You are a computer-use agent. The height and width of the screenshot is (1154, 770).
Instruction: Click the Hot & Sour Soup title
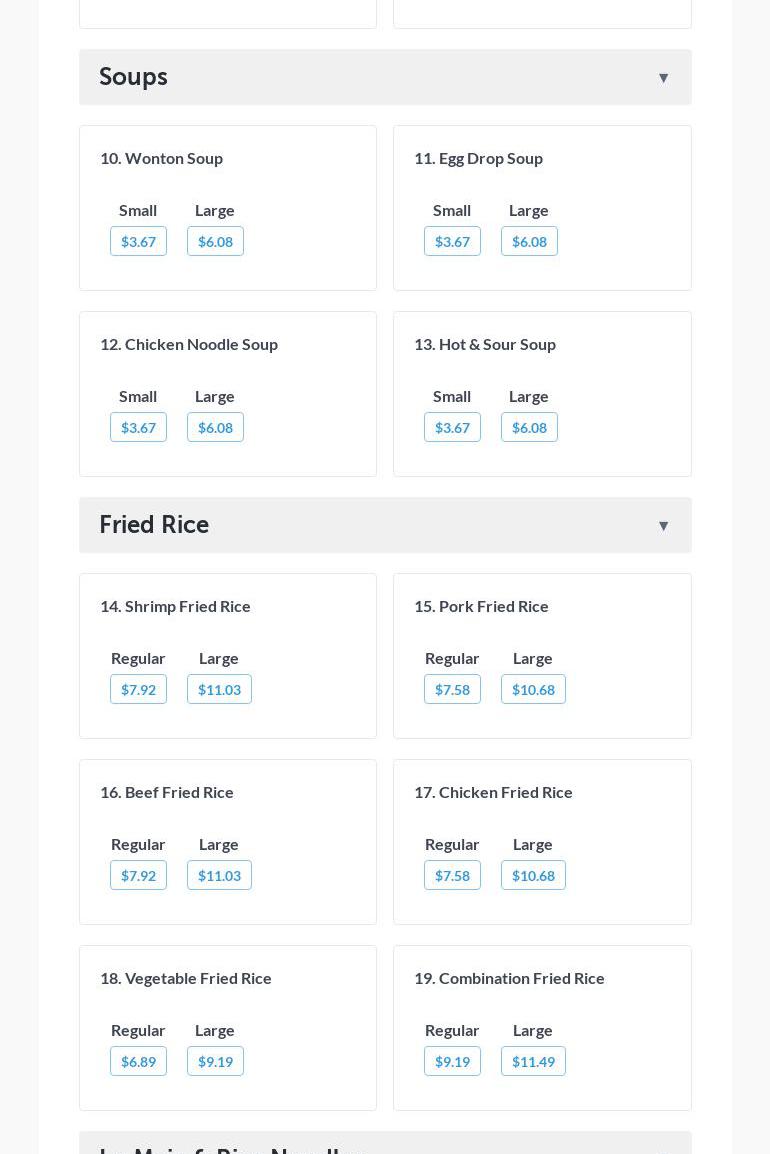(x=485, y=344)
